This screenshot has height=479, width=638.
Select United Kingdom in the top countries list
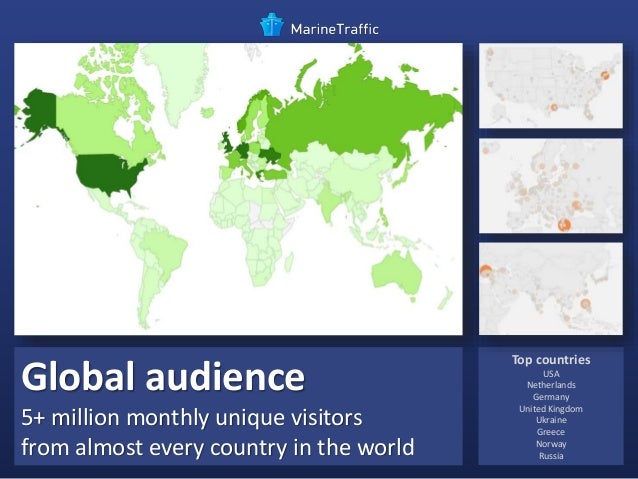click(x=551, y=409)
